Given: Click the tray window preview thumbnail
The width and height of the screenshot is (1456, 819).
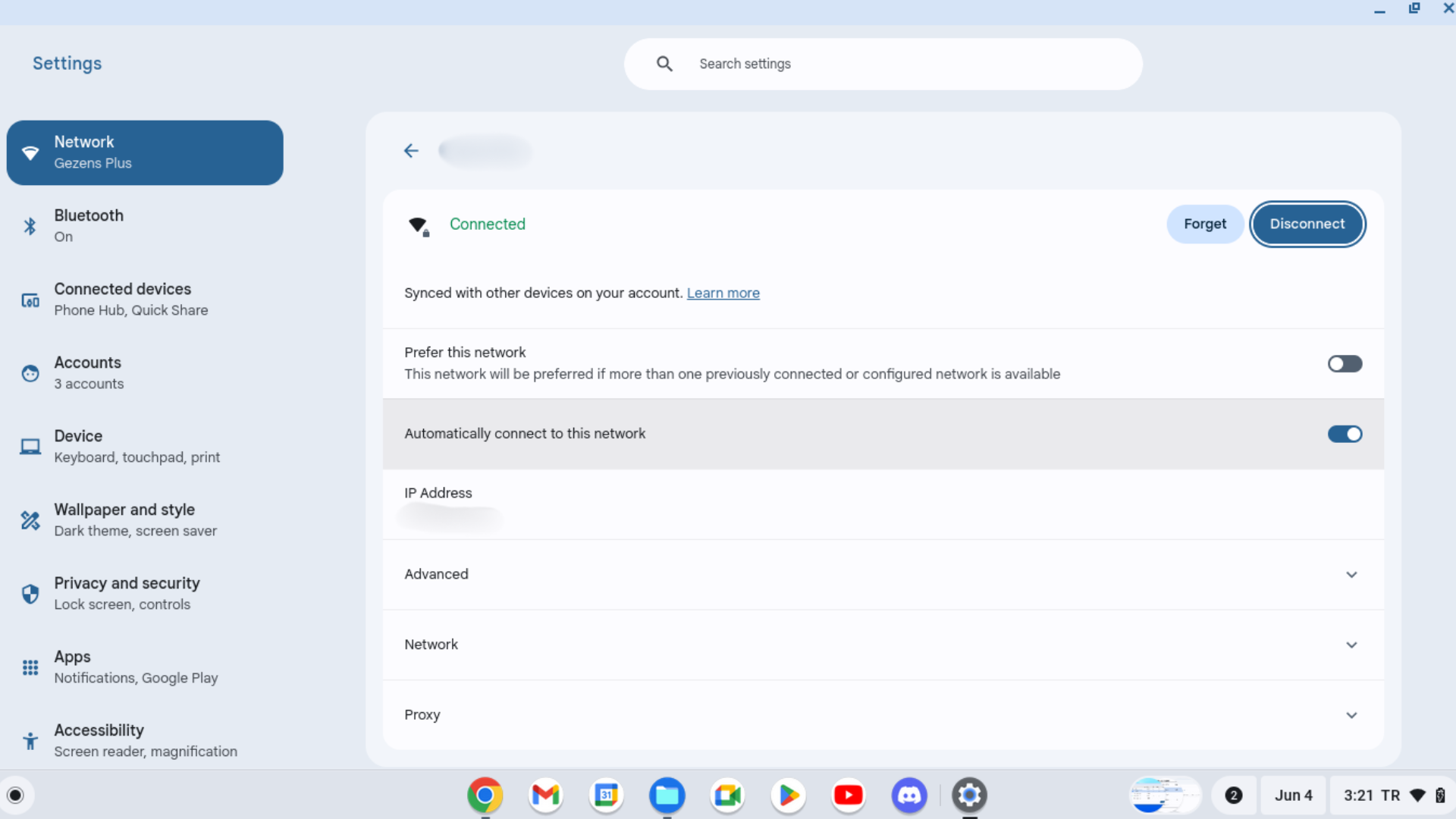Looking at the screenshot, I should 1166,795.
